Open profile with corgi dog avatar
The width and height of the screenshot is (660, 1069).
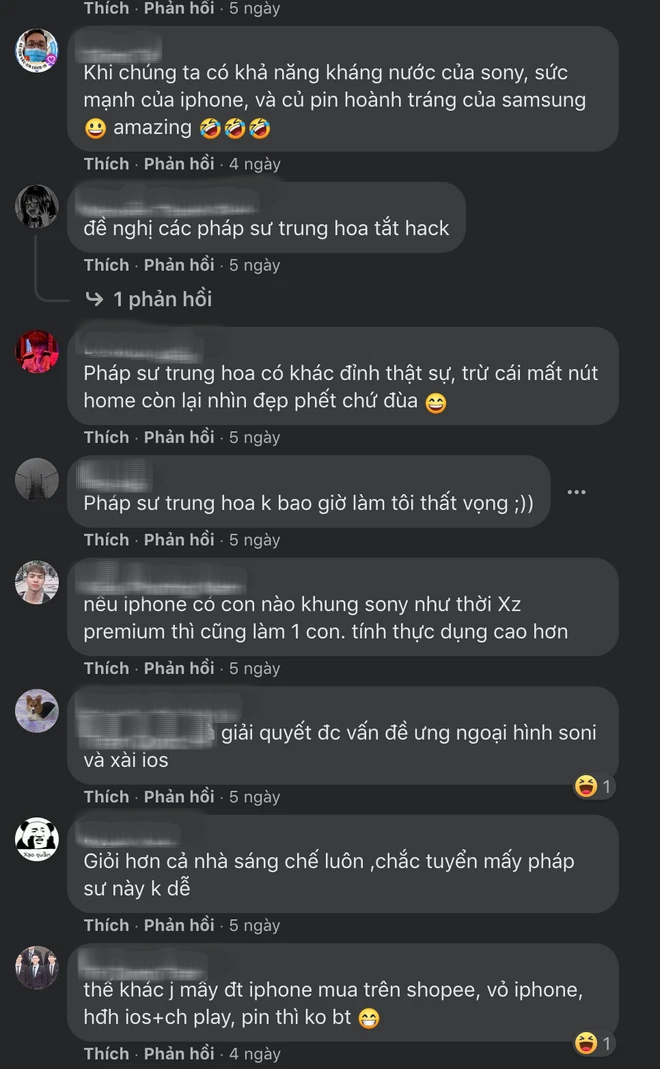coord(37,711)
